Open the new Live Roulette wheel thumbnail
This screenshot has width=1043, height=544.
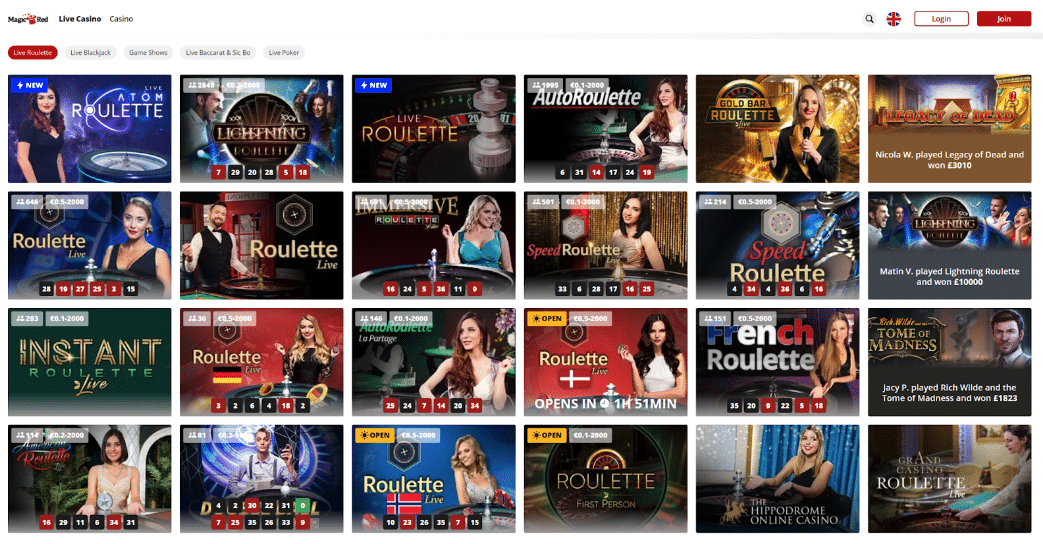coord(434,128)
